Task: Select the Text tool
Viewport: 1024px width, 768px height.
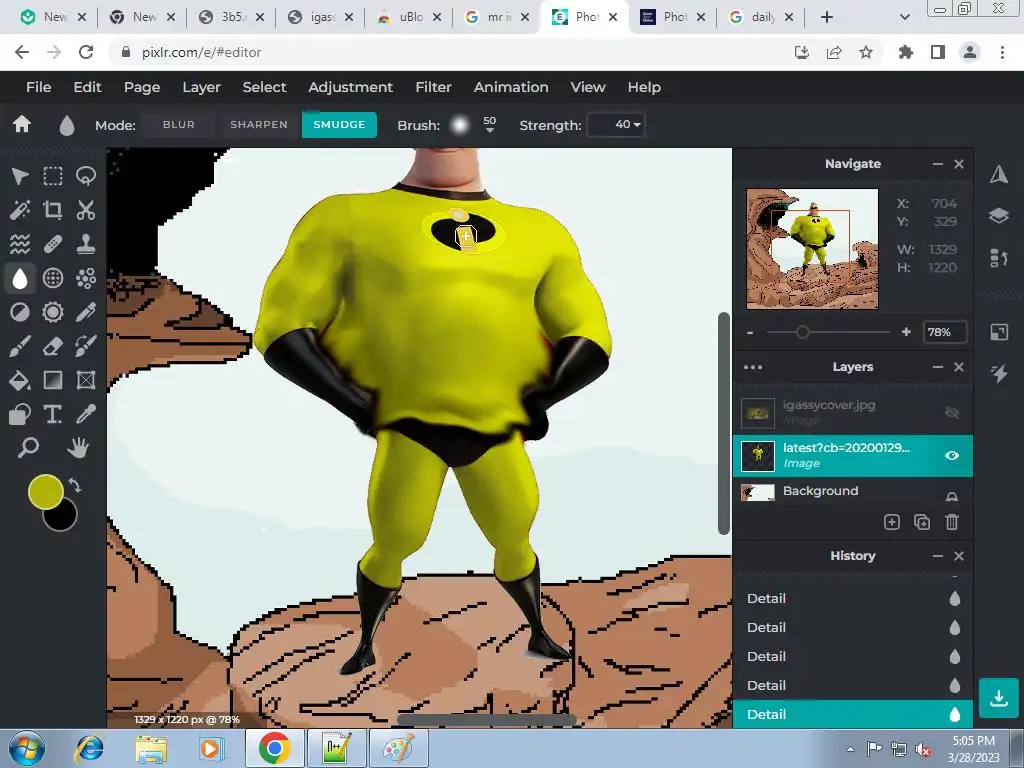Action: [x=53, y=414]
